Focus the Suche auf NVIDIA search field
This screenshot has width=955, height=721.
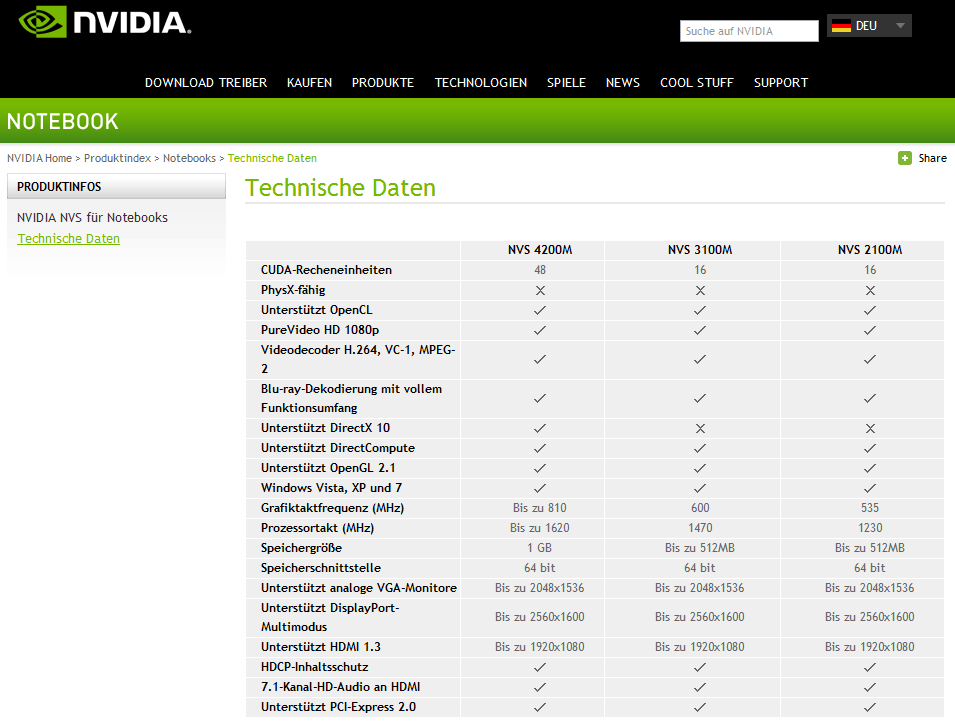click(x=749, y=31)
